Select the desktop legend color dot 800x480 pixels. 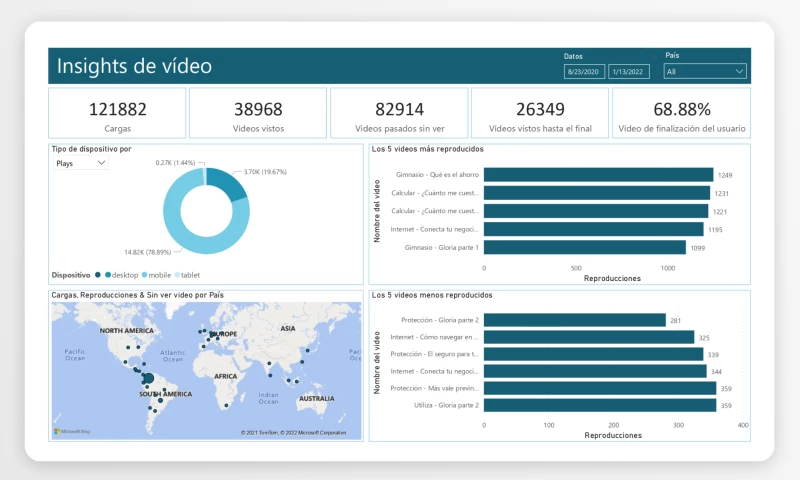(x=108, y=275)
